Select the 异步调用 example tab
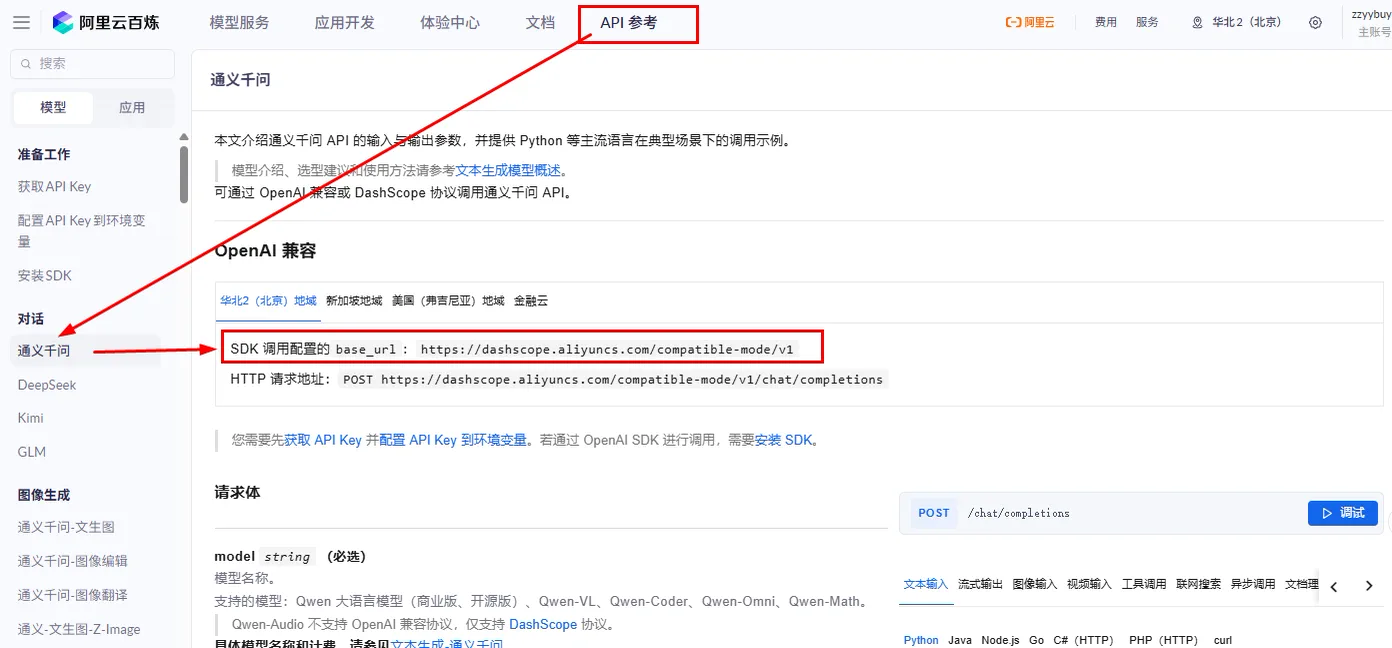This screenshot has height=648, width=1392. coord(1253,584)
